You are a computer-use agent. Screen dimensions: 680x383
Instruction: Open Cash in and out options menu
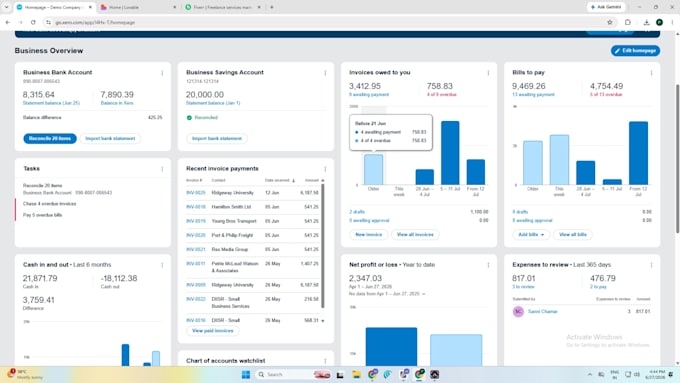[162, 265]
